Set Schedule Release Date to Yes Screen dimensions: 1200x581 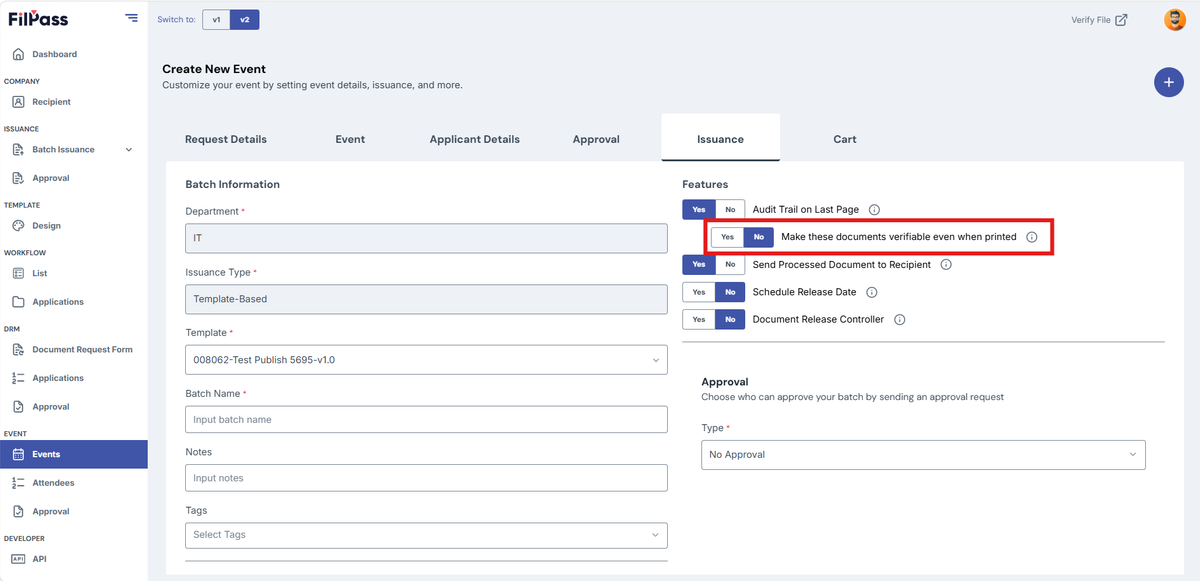click(x=699, y=292)
